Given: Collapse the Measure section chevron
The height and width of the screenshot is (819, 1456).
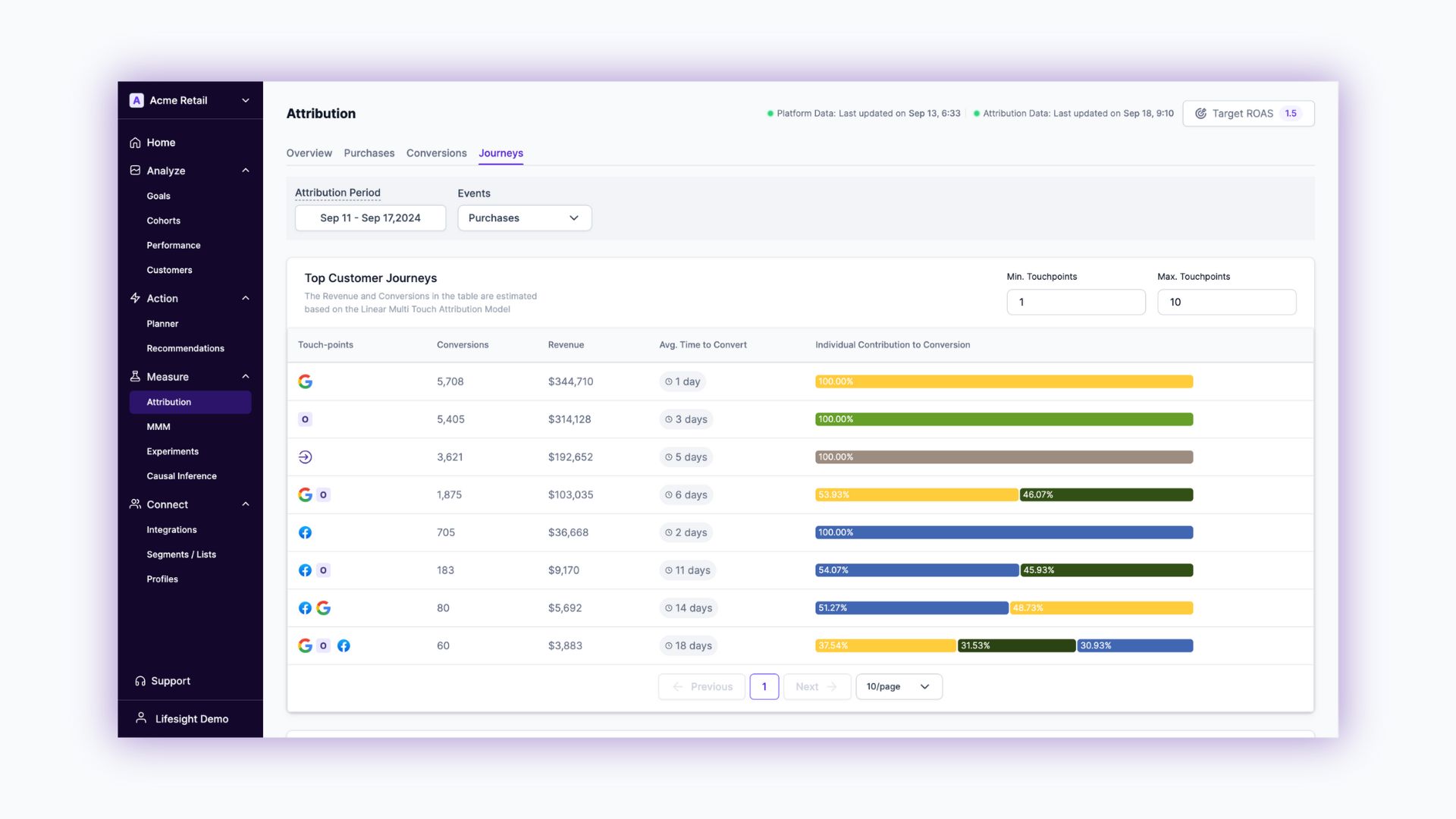Looking at the screenshot, I should point(245,377).
